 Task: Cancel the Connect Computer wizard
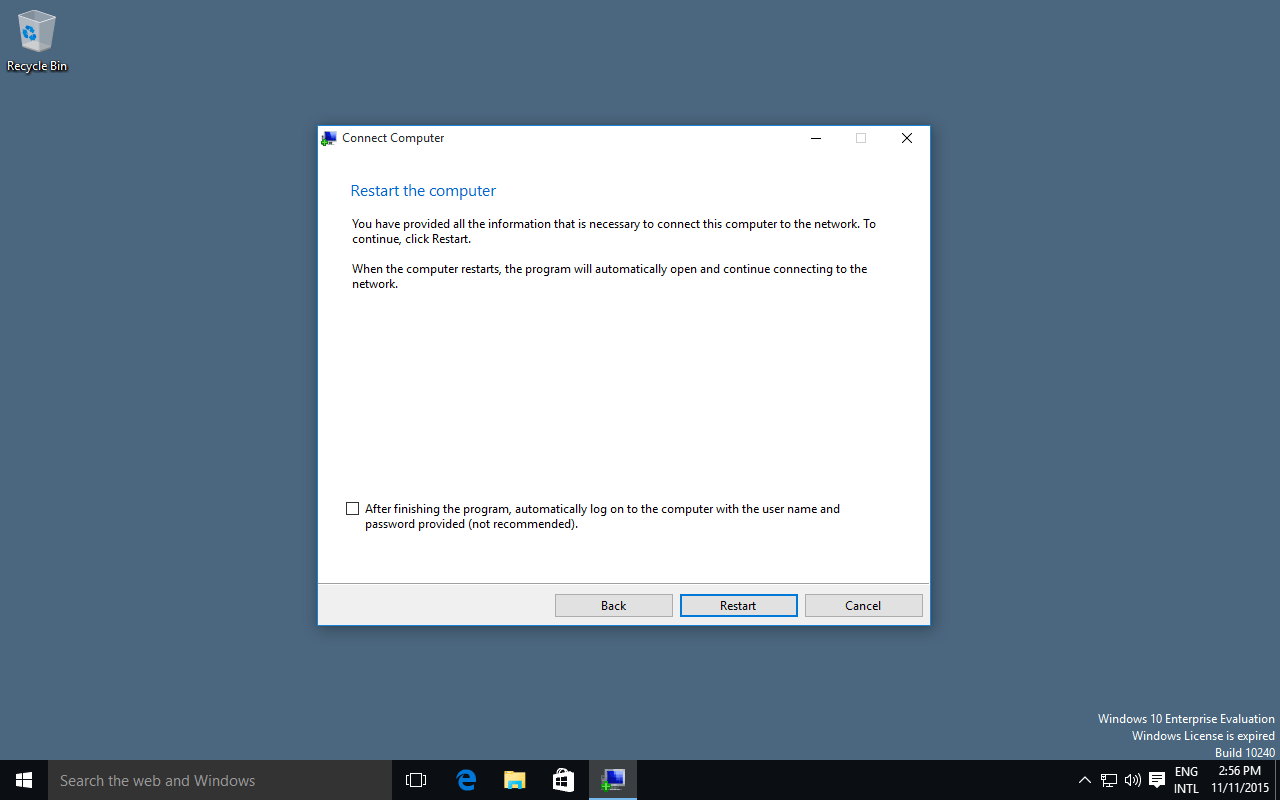point(863,605)
